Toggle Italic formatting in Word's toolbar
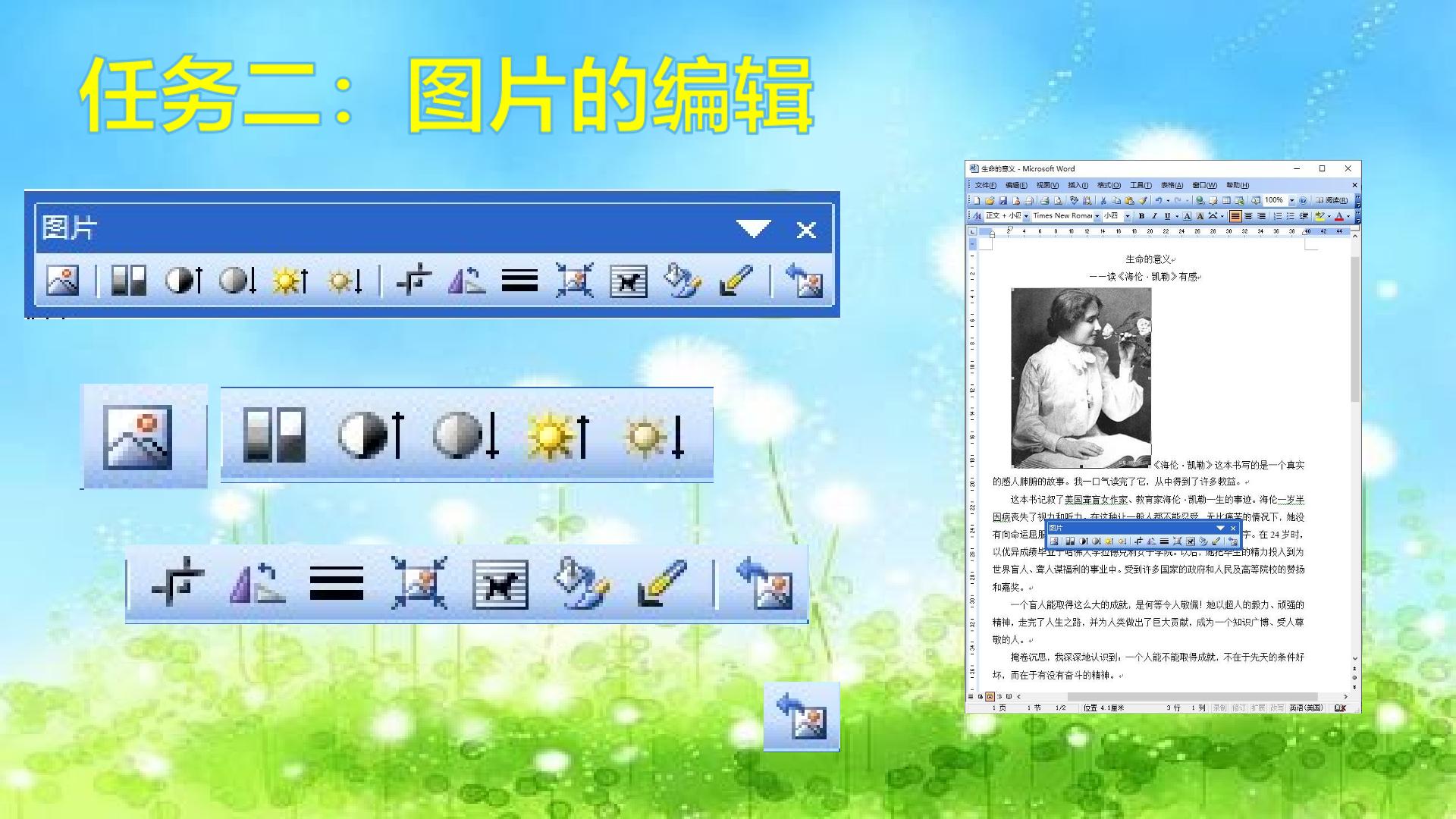The image size is (1456, 819). tap(1154, 216)
